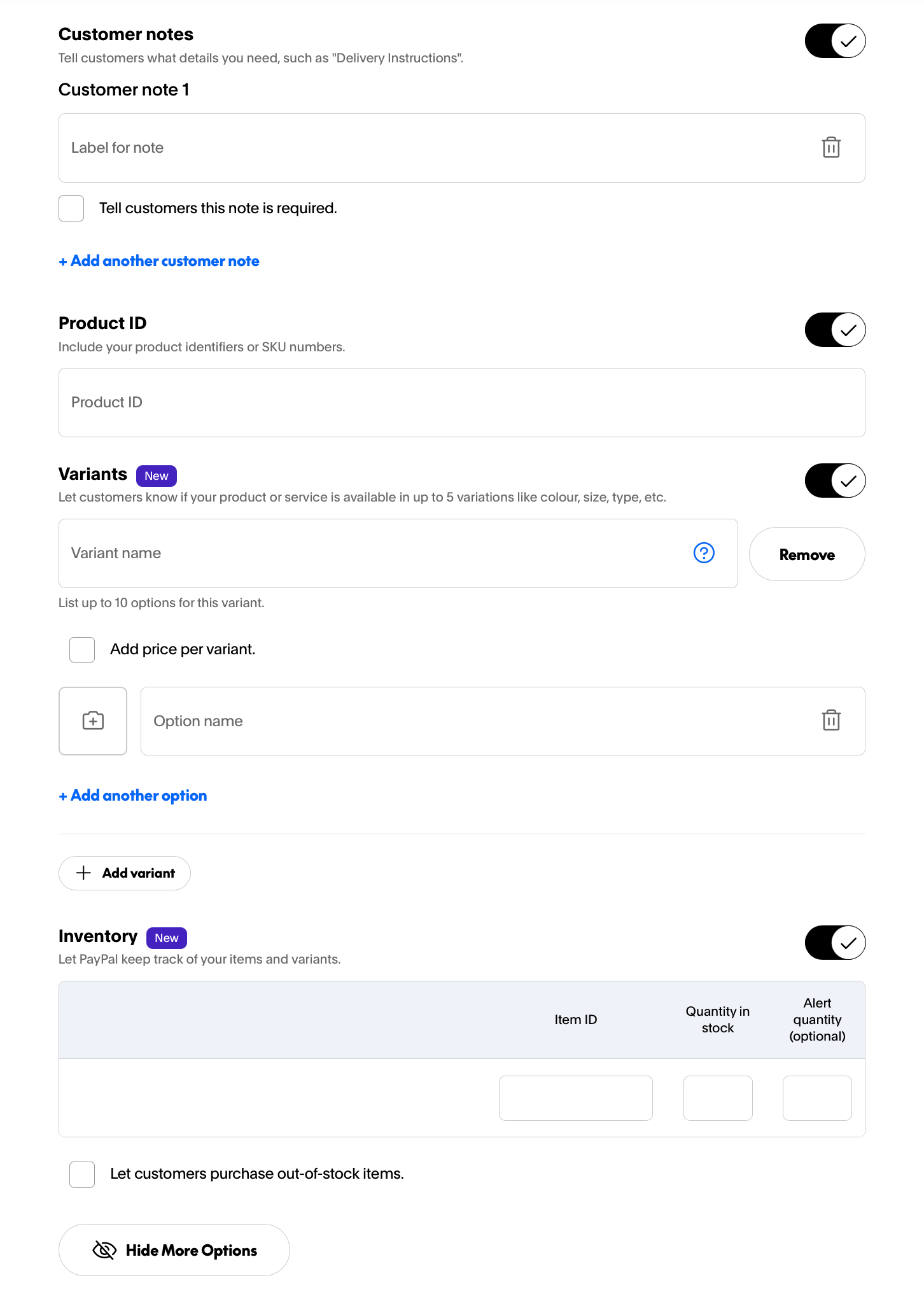Enable 'Add price per variant' checkbox
Viewport: 924px width, 1306px height.
[x=82, y=649]
